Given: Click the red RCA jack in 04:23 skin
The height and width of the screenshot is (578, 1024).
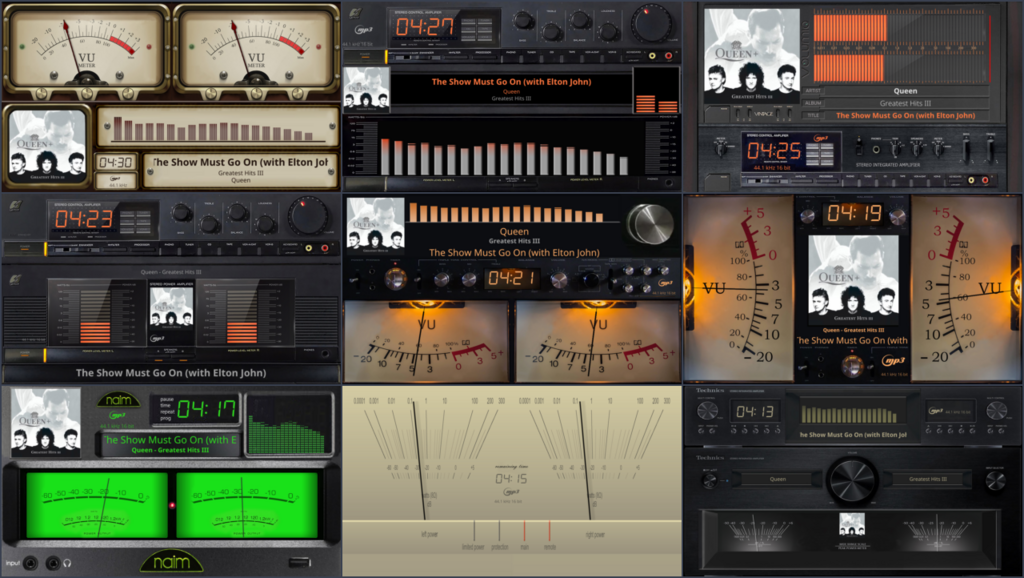Looking at the screenshot, I should [325, 248].
